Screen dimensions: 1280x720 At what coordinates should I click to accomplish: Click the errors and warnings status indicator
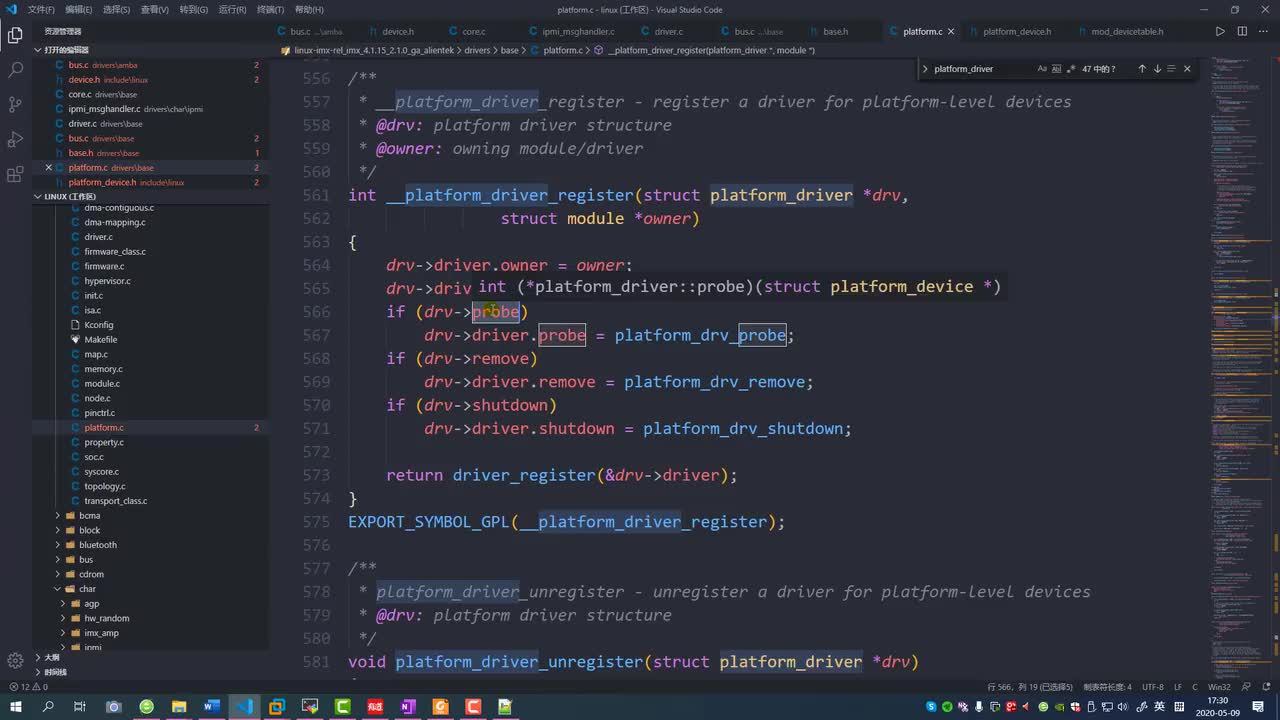click(x=28, y=687)
